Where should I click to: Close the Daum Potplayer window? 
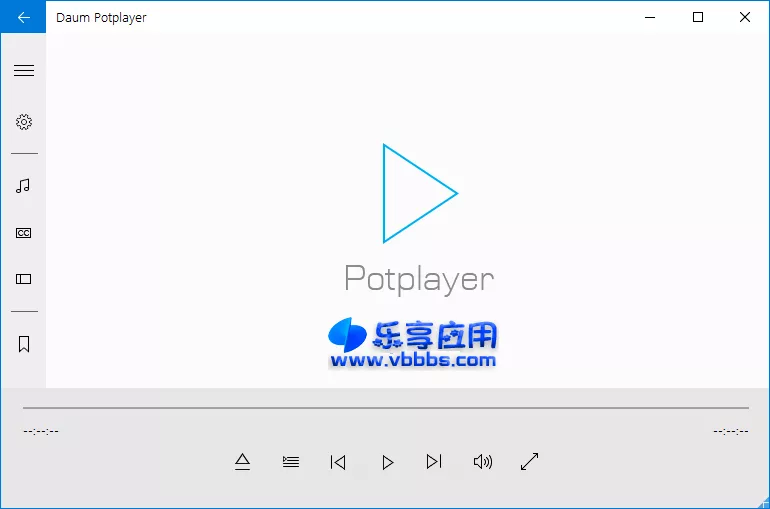tap(744, 17)
